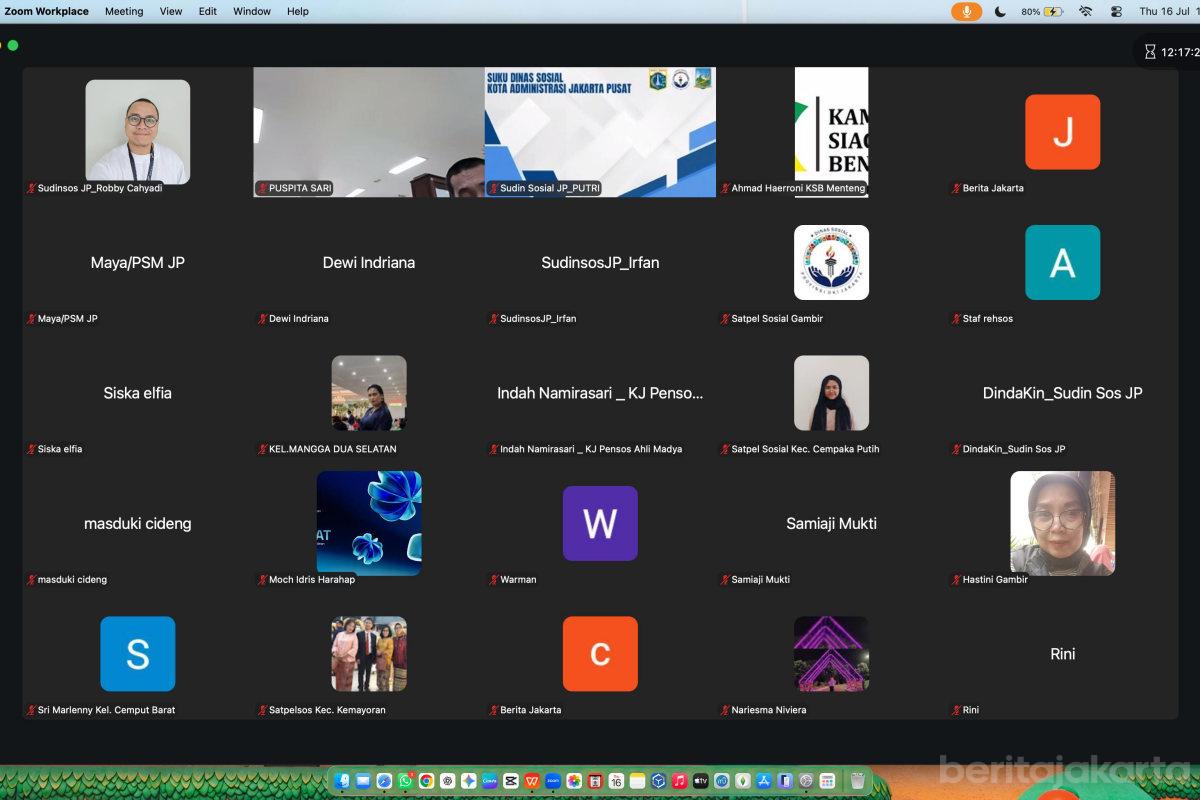Launch Music from the dock

coord(679,780)
